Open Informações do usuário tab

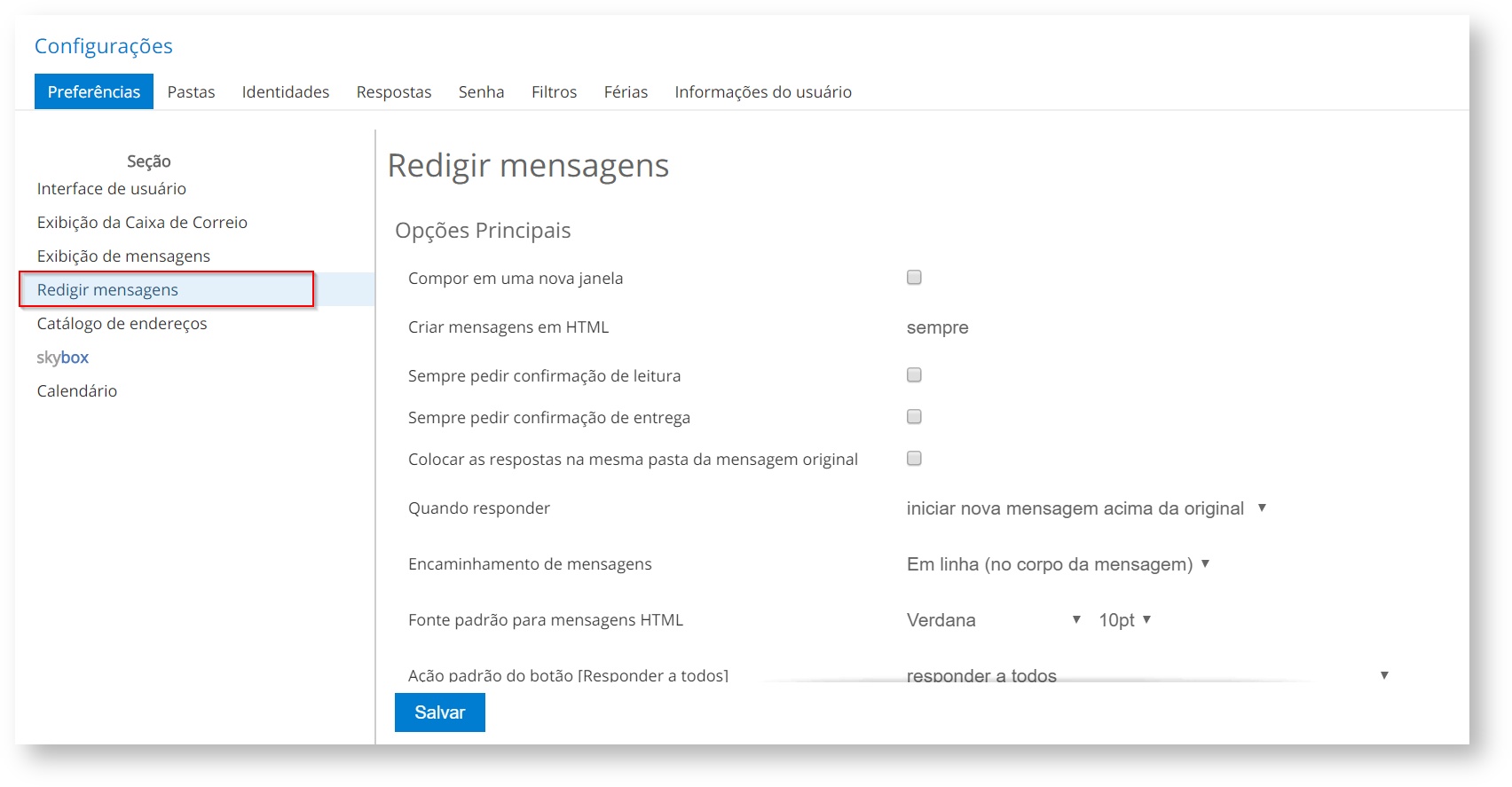pyautogui.click(x=763, y=92)
